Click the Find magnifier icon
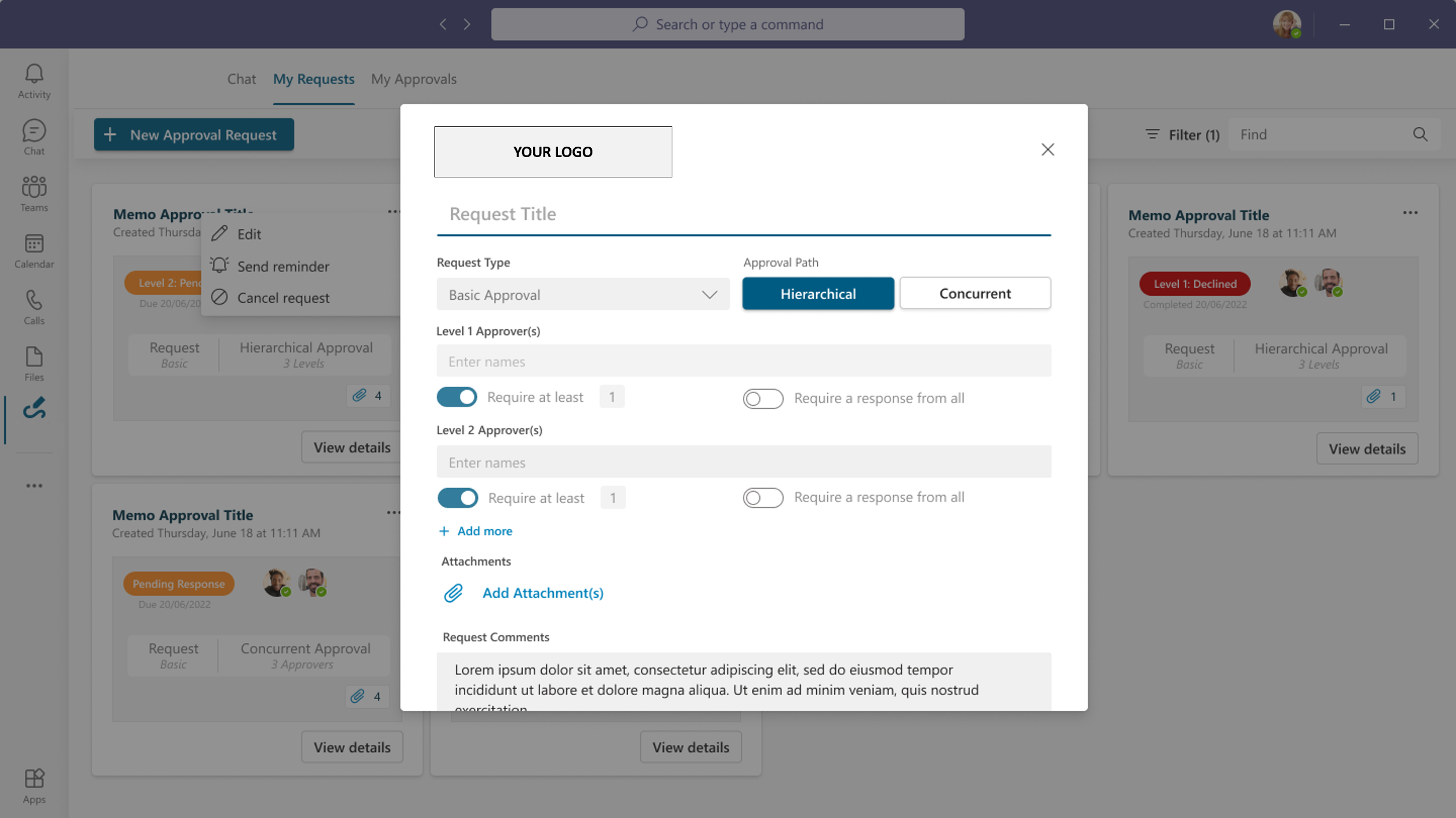Image resolution: width=1456 pixels, height=818 pixels. pos(1419,134)
